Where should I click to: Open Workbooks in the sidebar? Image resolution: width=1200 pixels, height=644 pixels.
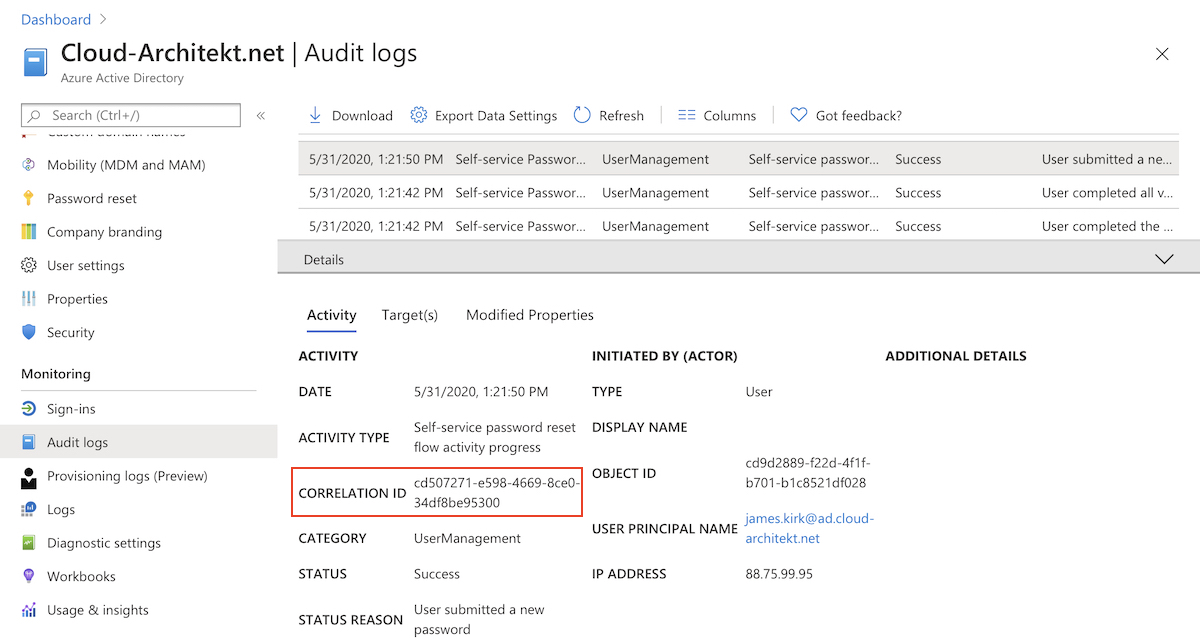(x=81, y=576)
